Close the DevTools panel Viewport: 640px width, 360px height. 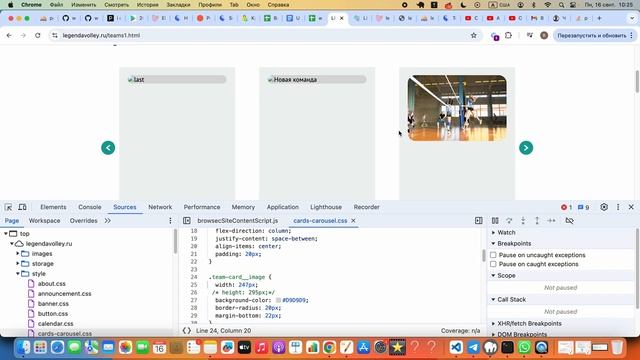(x=631, y=207)
